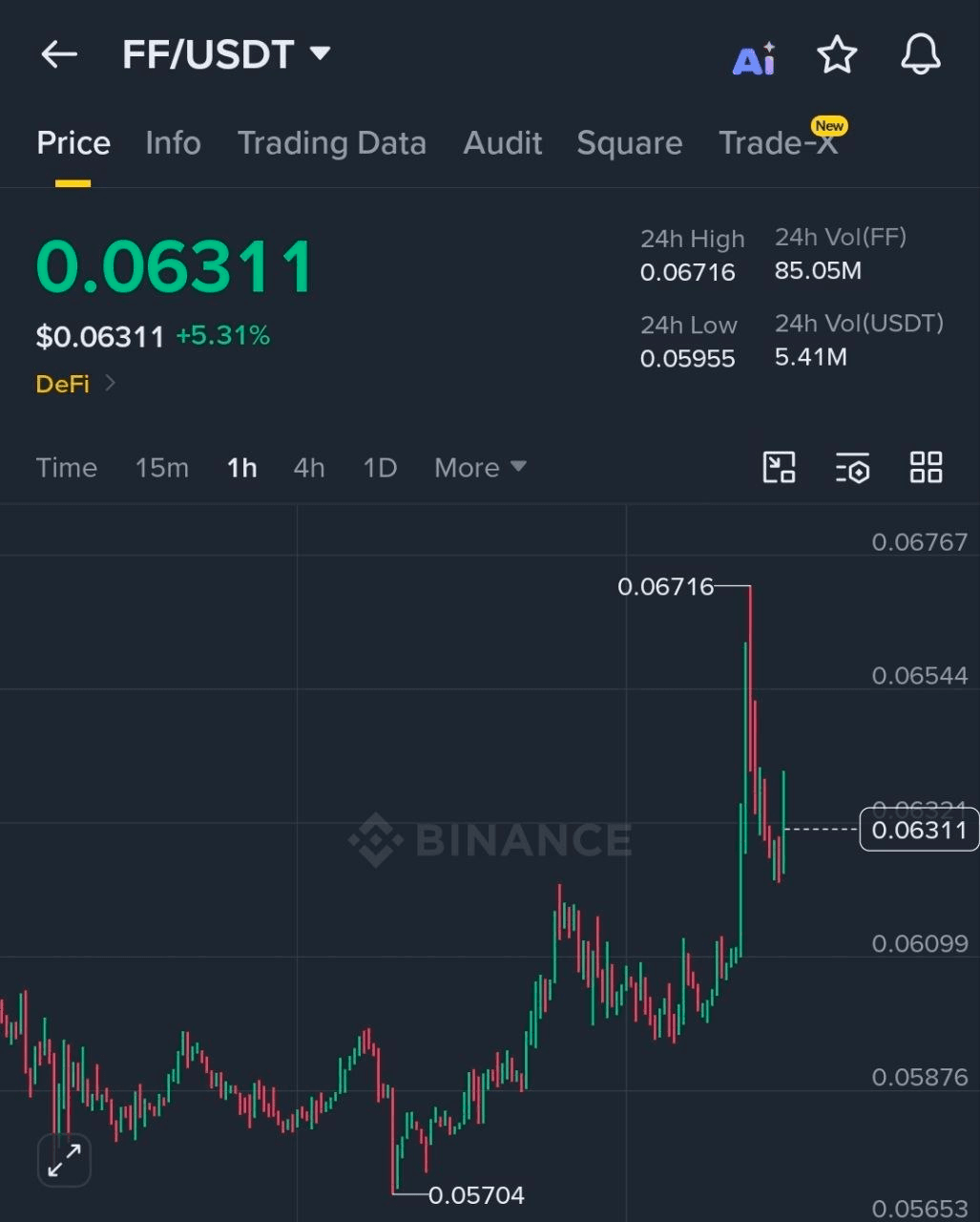Select the 1D interval

coord(380,468)
